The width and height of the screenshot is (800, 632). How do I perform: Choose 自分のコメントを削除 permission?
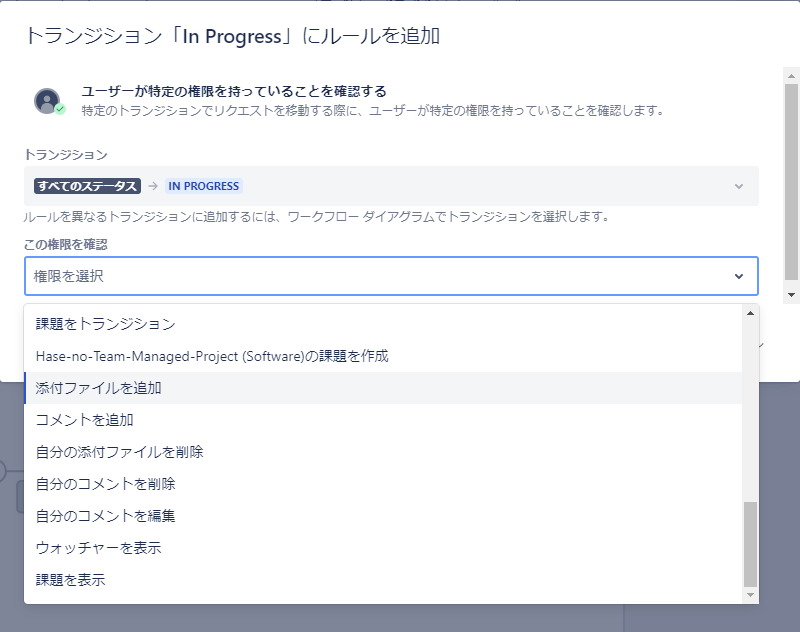point(383,484)
